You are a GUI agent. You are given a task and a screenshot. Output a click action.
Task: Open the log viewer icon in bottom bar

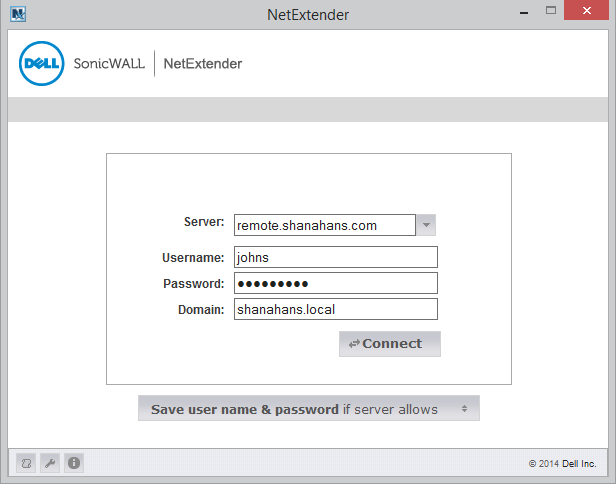(26, 463)
